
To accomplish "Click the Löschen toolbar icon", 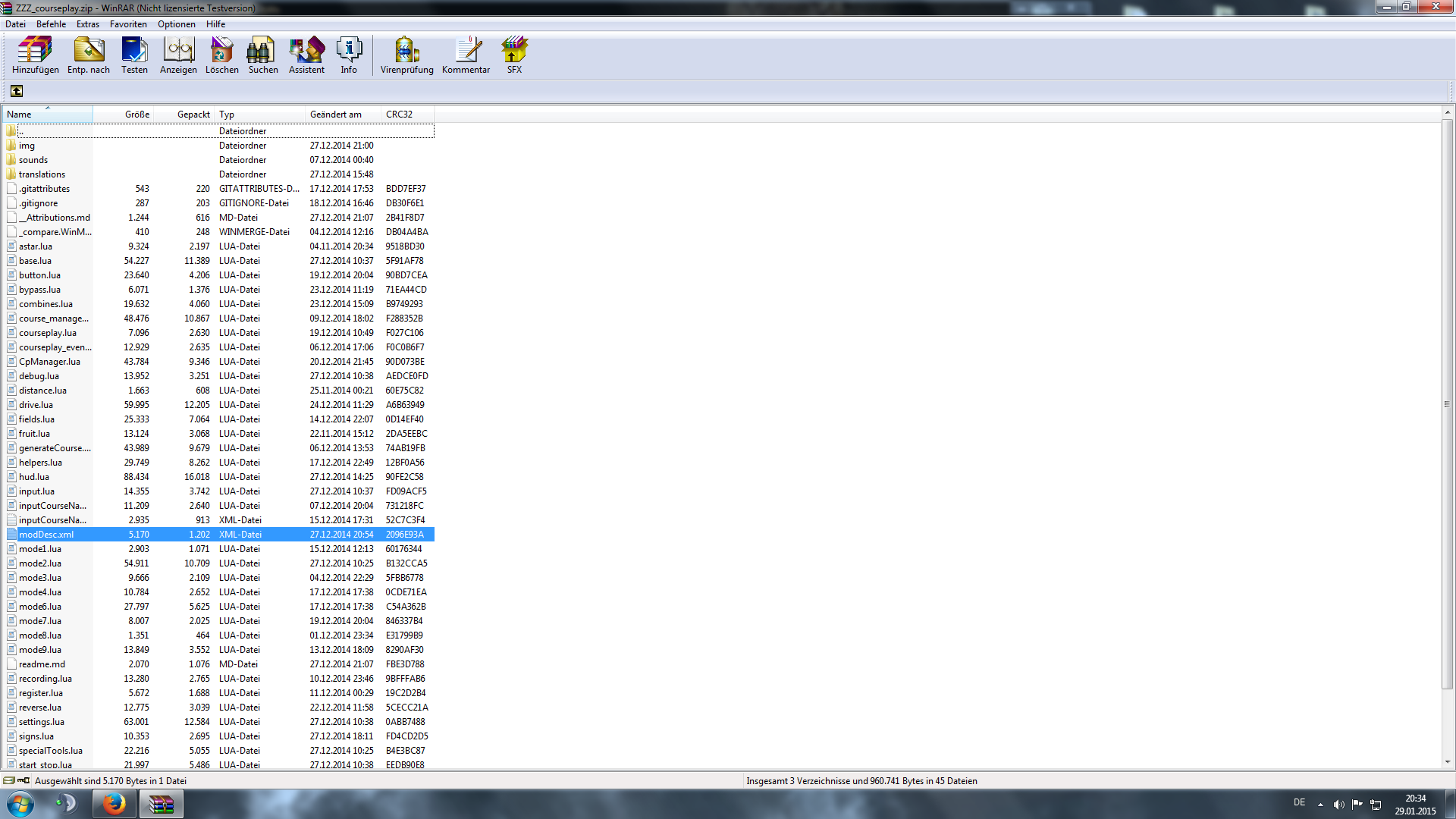I will [x=221, y=55].
